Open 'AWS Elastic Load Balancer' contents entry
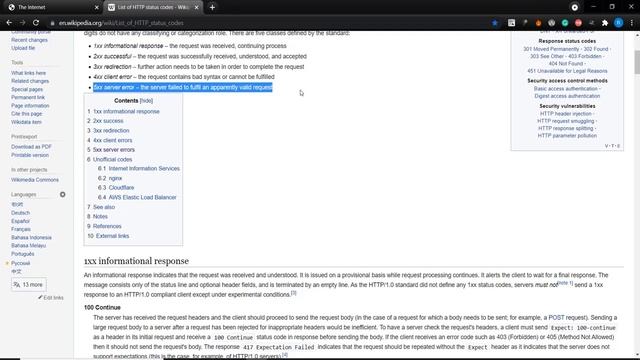Screen dimensions: 640x360 (x=142, y=197)
